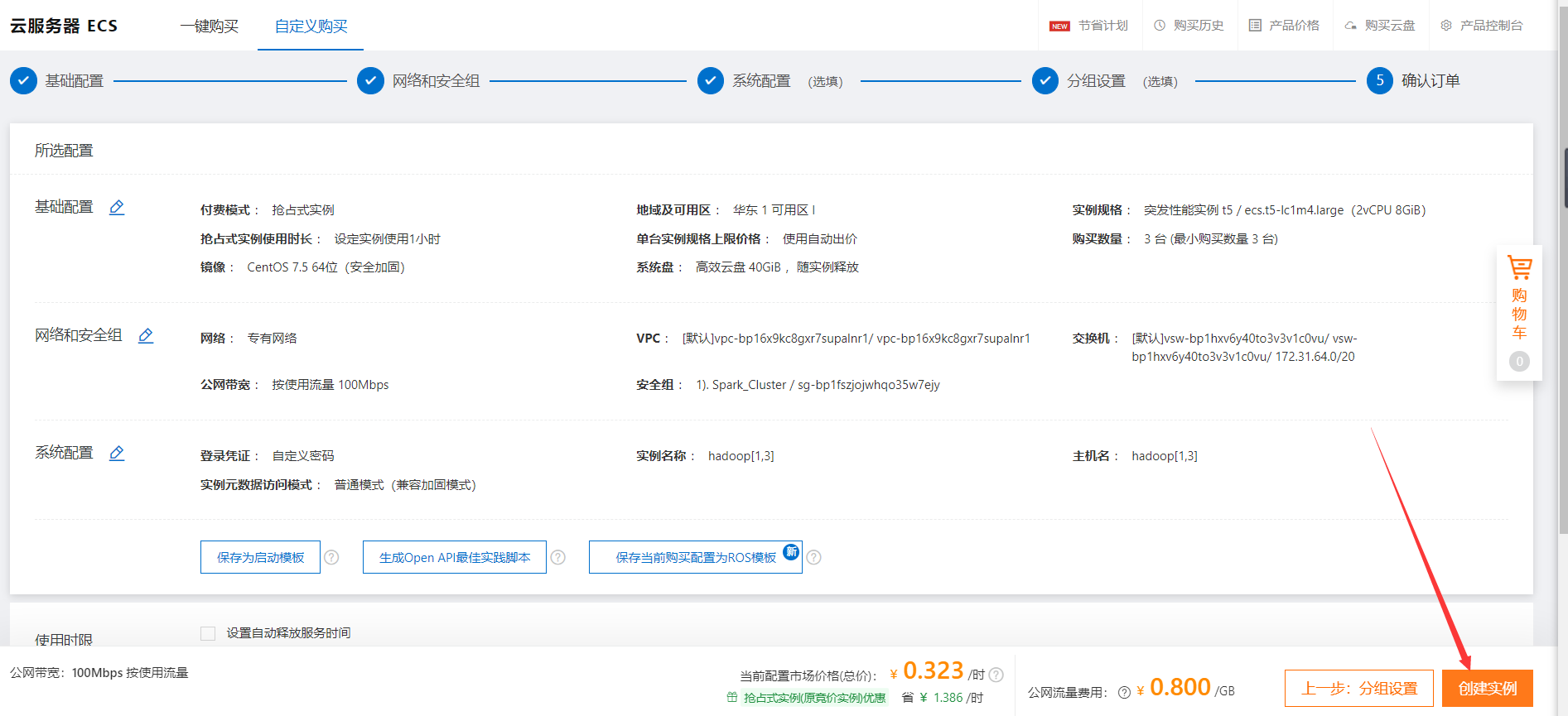Click the 网络和安全组 step checkmark circle
Image resolution: width=1568 pixels, height=716 pixels.
tap(370, 80)
